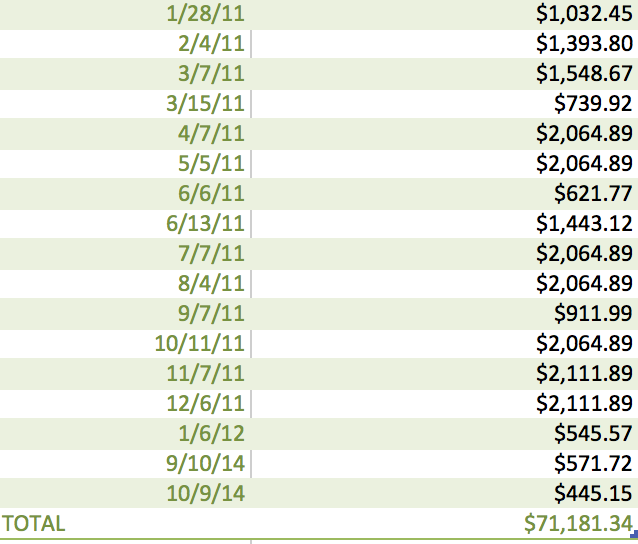Click the $911.99 amount cell
This screenshot has height=544, width=638.
[x=593, y=313]
